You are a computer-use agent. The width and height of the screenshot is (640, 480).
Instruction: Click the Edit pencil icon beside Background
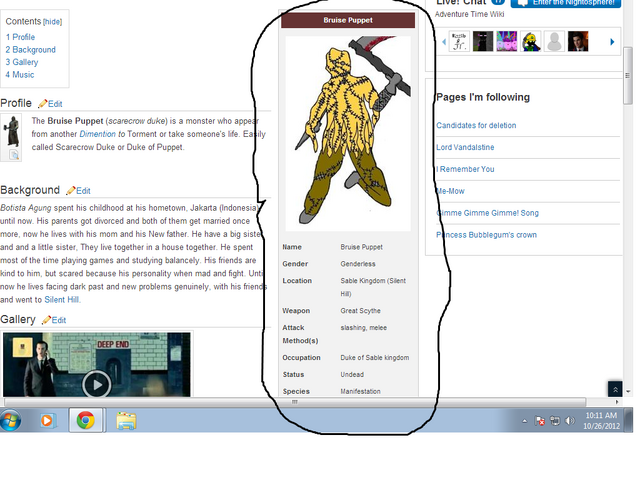pyautogui.click(x=71, y=191)
